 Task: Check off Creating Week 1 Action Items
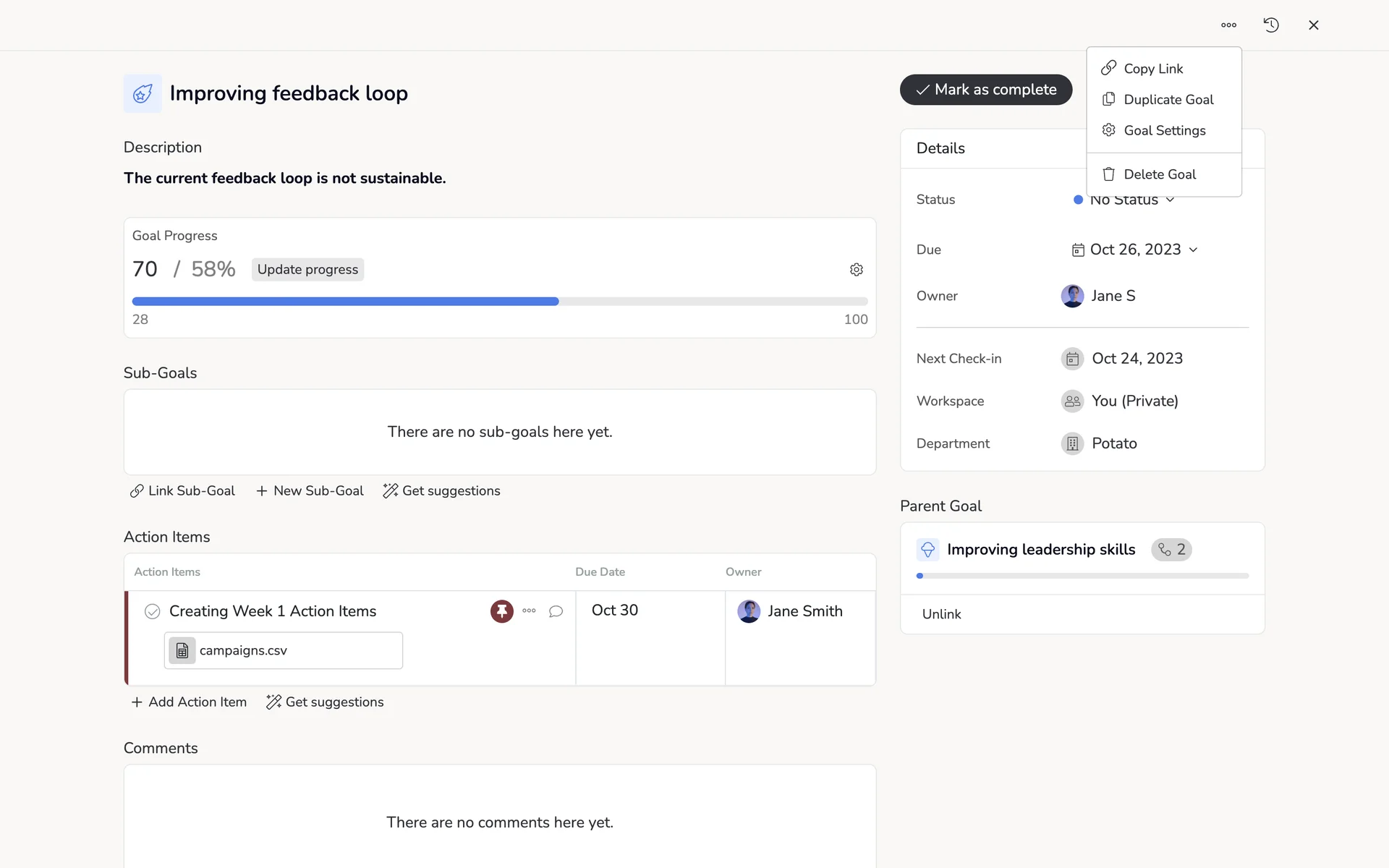point(152,611)
